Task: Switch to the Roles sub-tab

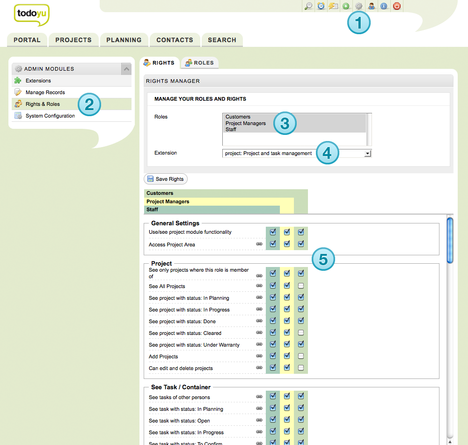Action: 200,63
